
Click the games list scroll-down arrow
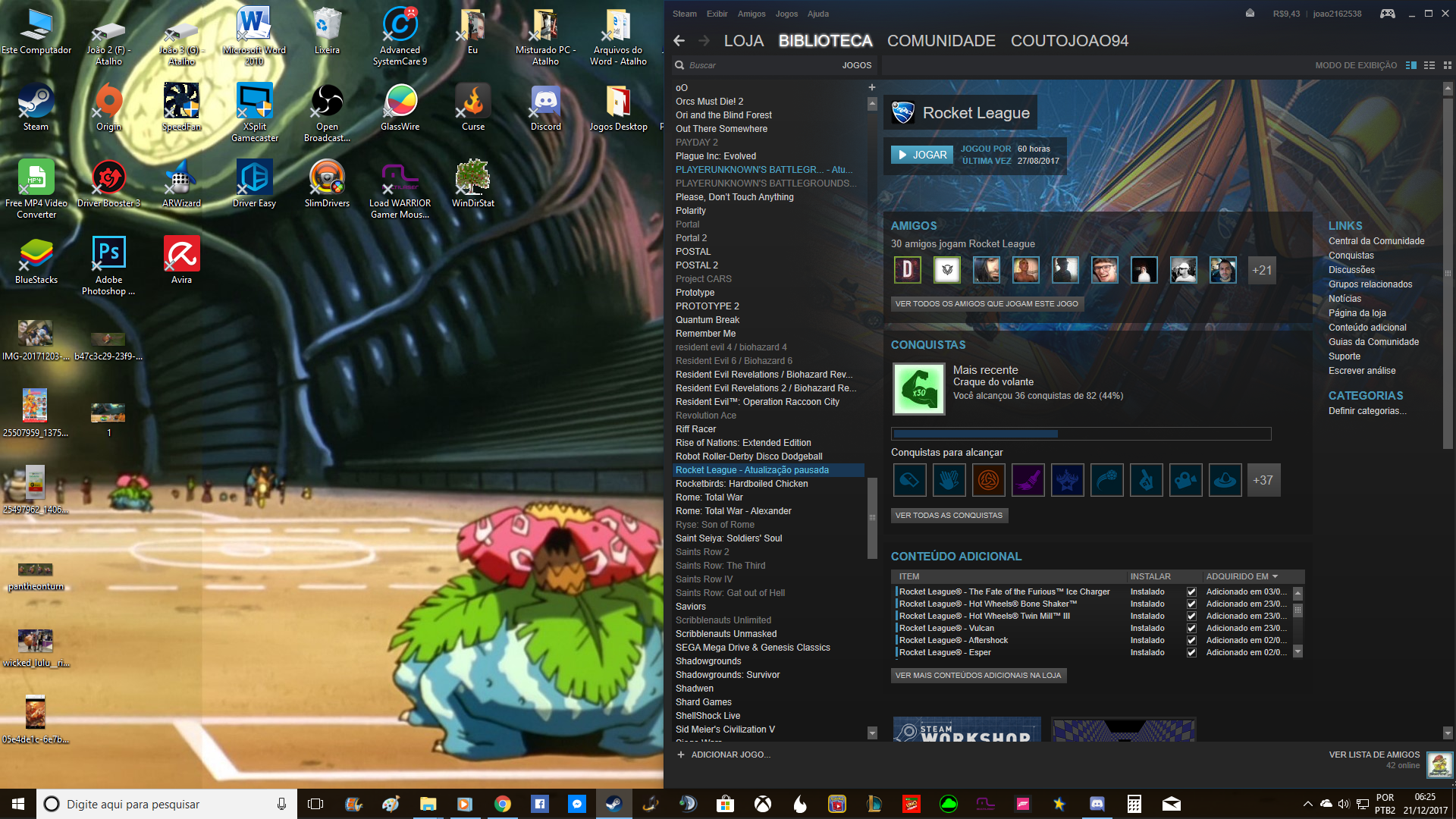pyautogui.click(x=872, y=733)
